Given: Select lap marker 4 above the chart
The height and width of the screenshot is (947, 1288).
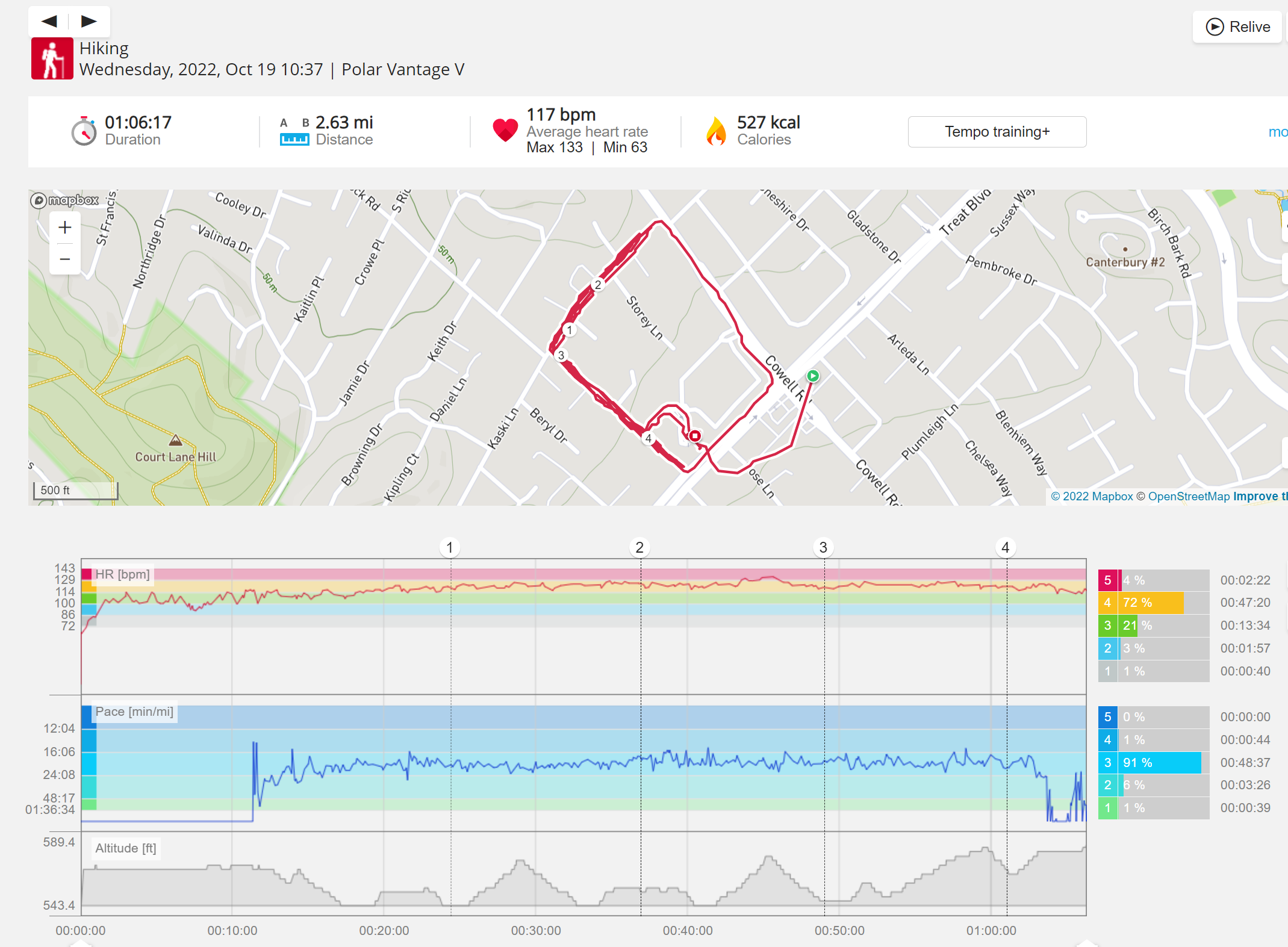Looking at the screenshot, I should [1005, 548].
